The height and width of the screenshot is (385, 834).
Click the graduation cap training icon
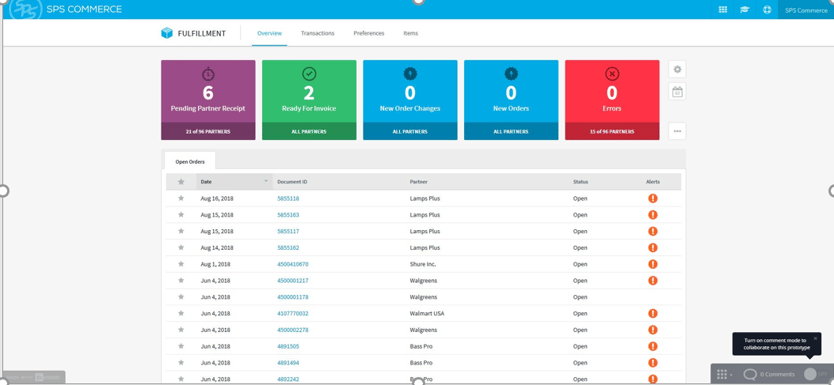745,10
